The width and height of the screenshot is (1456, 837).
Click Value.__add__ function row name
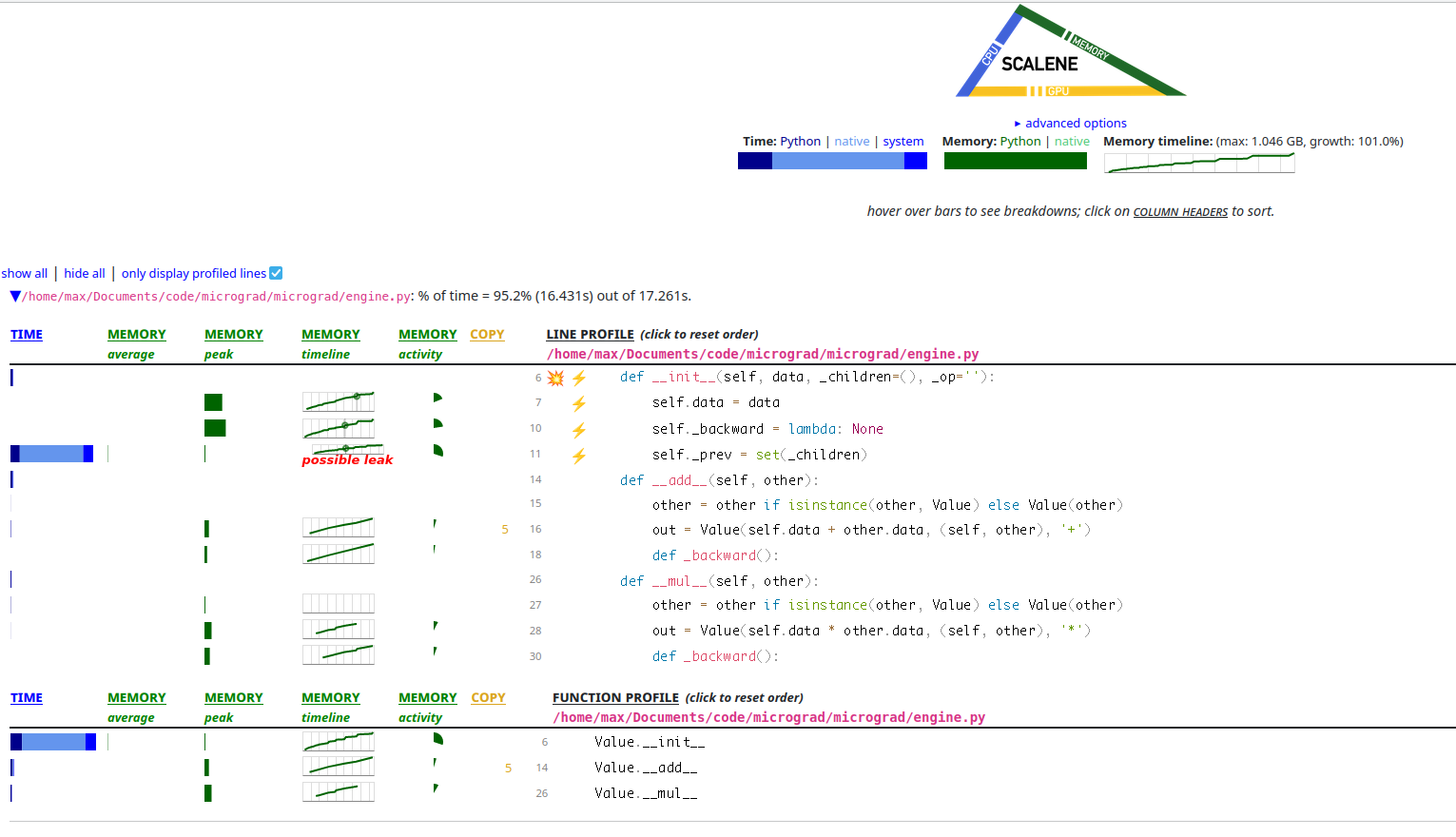[646, 769]
